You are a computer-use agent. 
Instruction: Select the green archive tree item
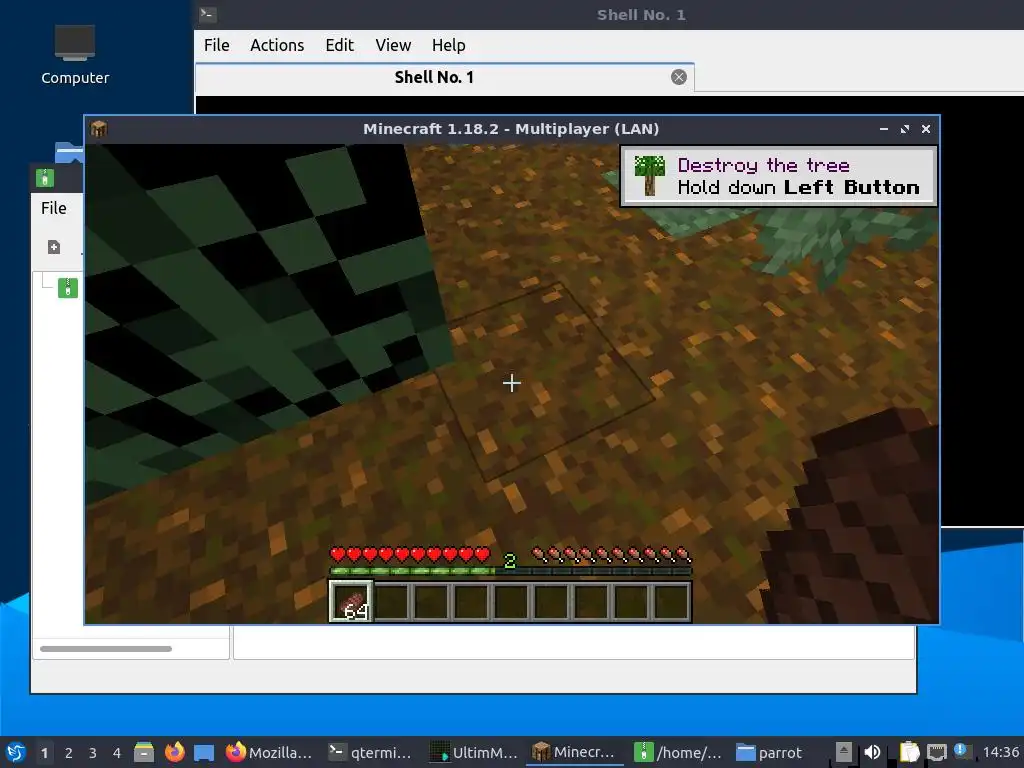tap(67, 287)
